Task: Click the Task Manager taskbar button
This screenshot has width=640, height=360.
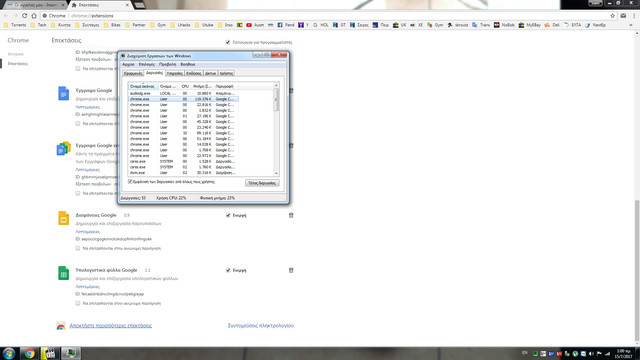Action: (71, 353)
